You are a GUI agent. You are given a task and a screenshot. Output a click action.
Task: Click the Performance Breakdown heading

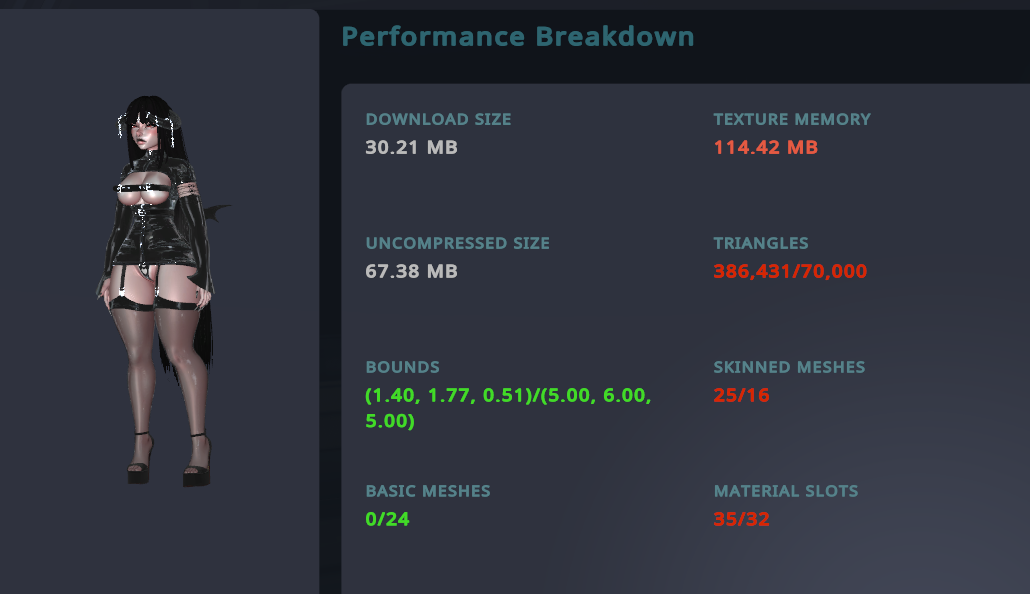click(x=517, y=37)
